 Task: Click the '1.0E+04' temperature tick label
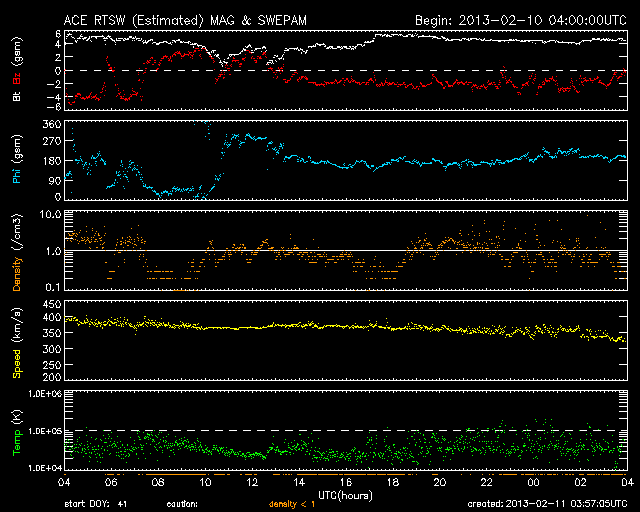point(45,468)
